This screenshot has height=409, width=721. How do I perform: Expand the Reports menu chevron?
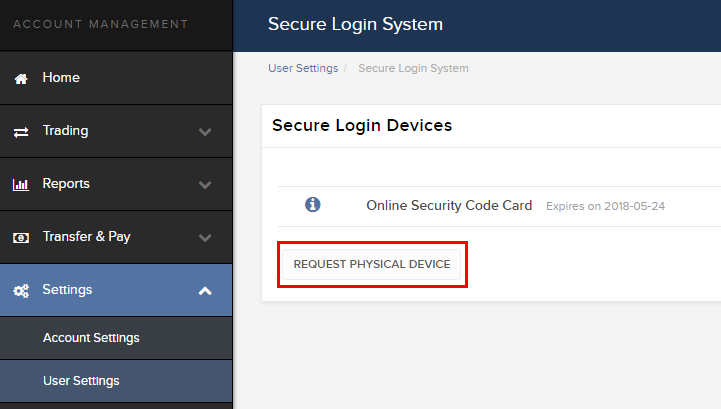click(205, 185)
